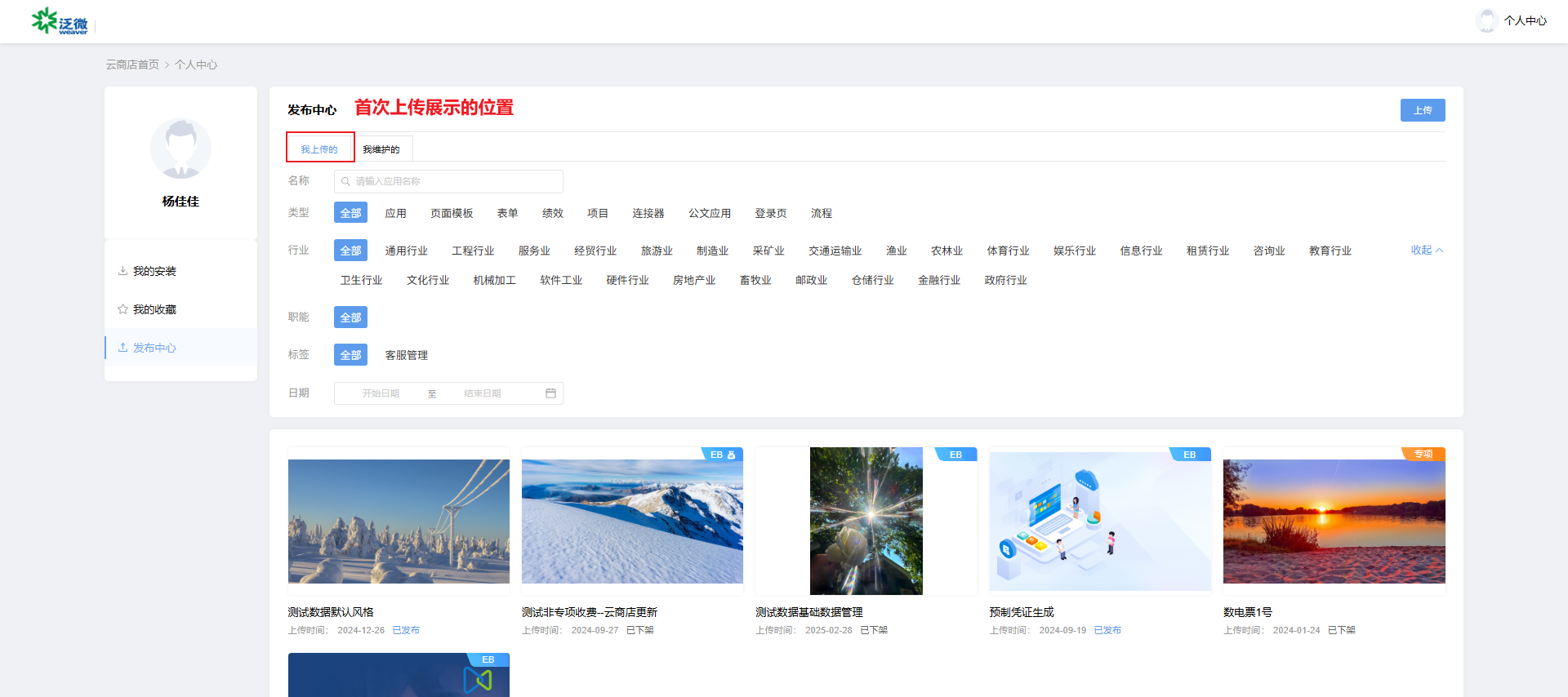
Task: Filter industry by 通用行业
Action: click(x=407, y=251)
